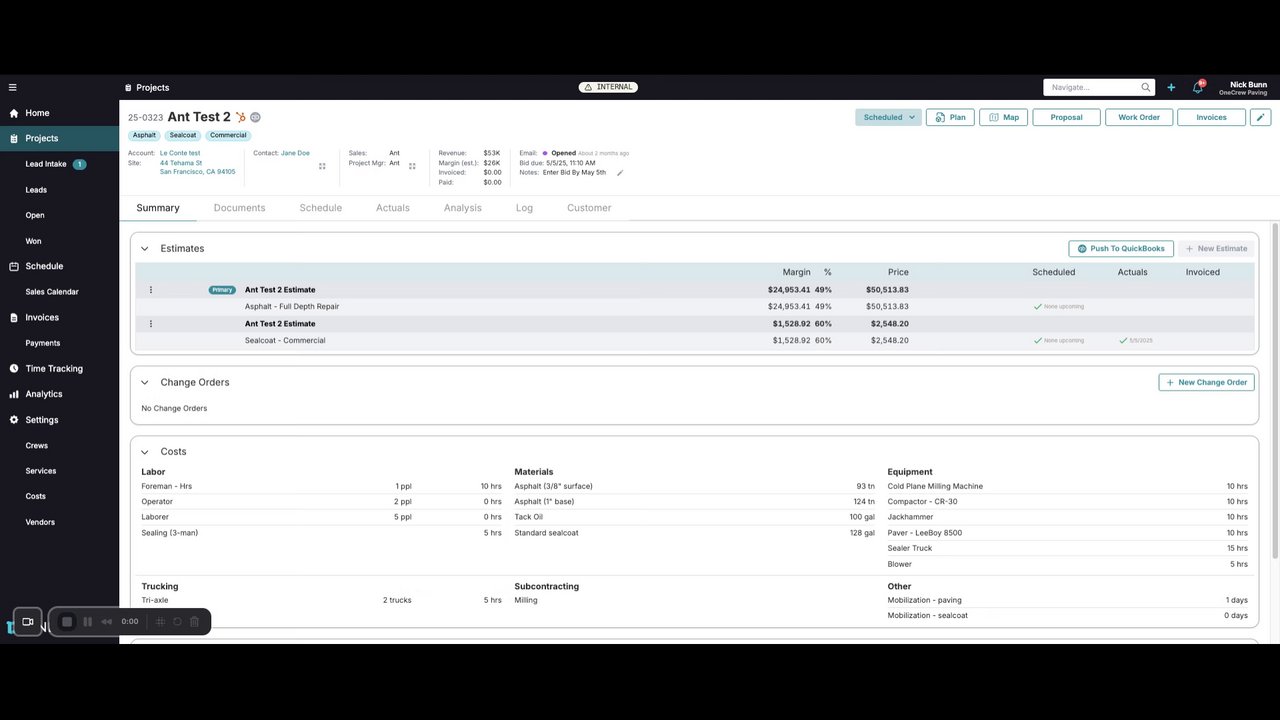The width and height of the screenshot is (1280, 720).
Task: Open the Proposal button
Action: pos(1066,117)
